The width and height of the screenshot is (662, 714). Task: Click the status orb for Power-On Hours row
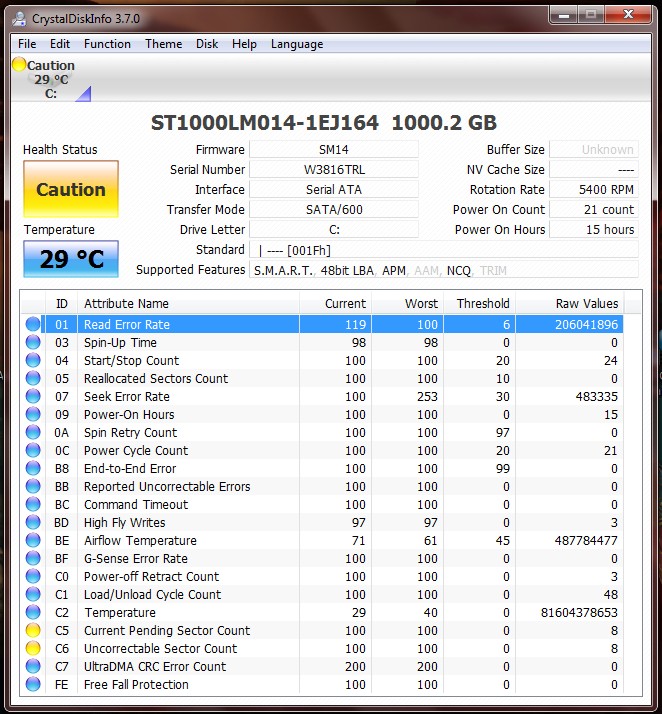pos(33,414)
